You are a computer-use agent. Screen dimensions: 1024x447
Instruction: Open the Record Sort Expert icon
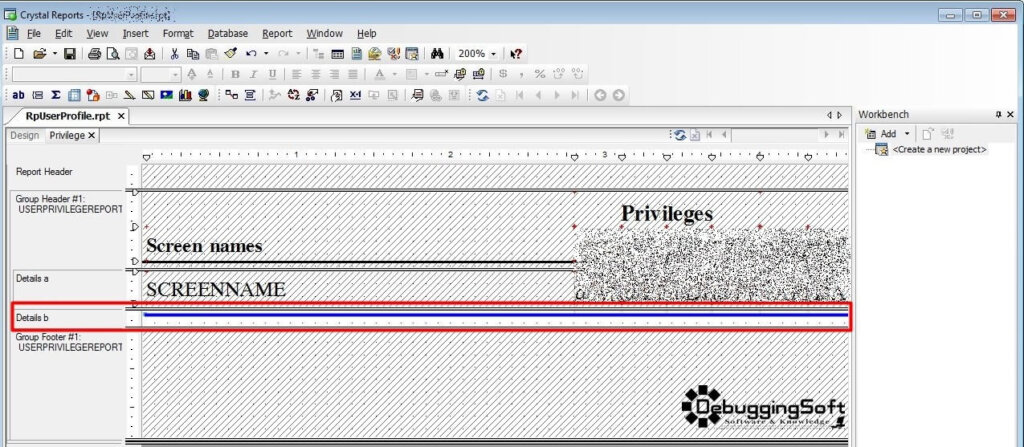pos(293,95)
